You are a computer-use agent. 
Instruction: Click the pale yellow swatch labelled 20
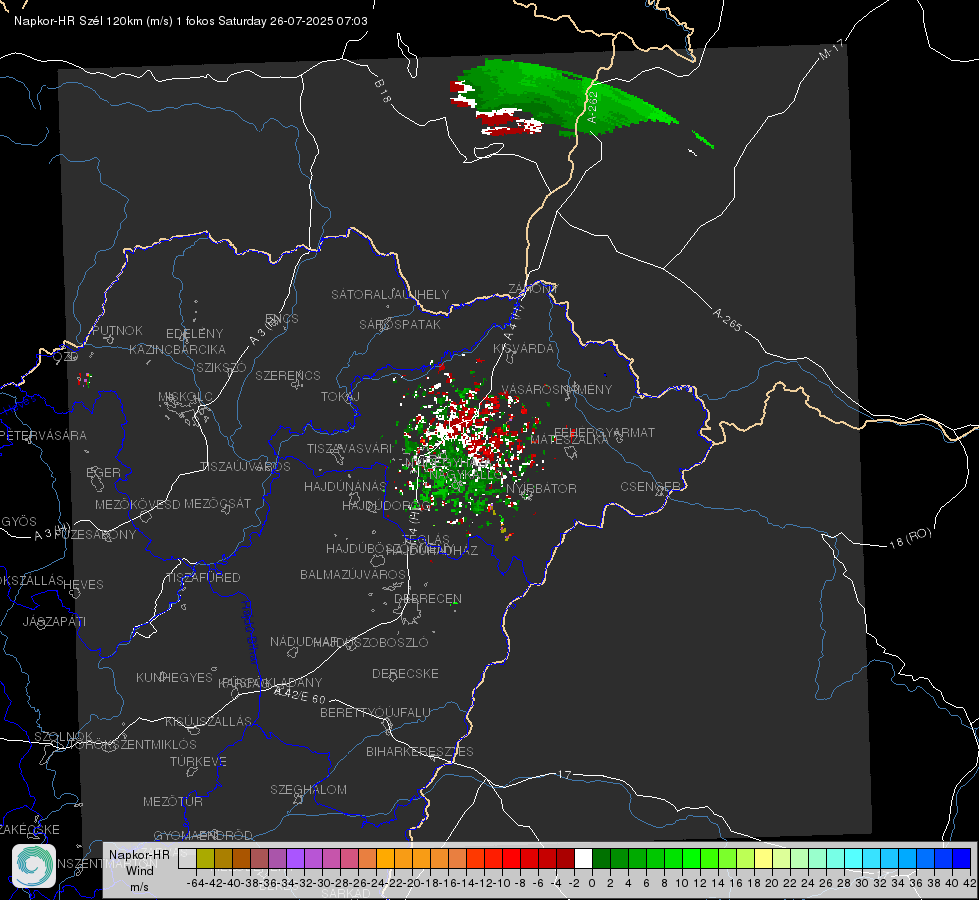point(764,859)
